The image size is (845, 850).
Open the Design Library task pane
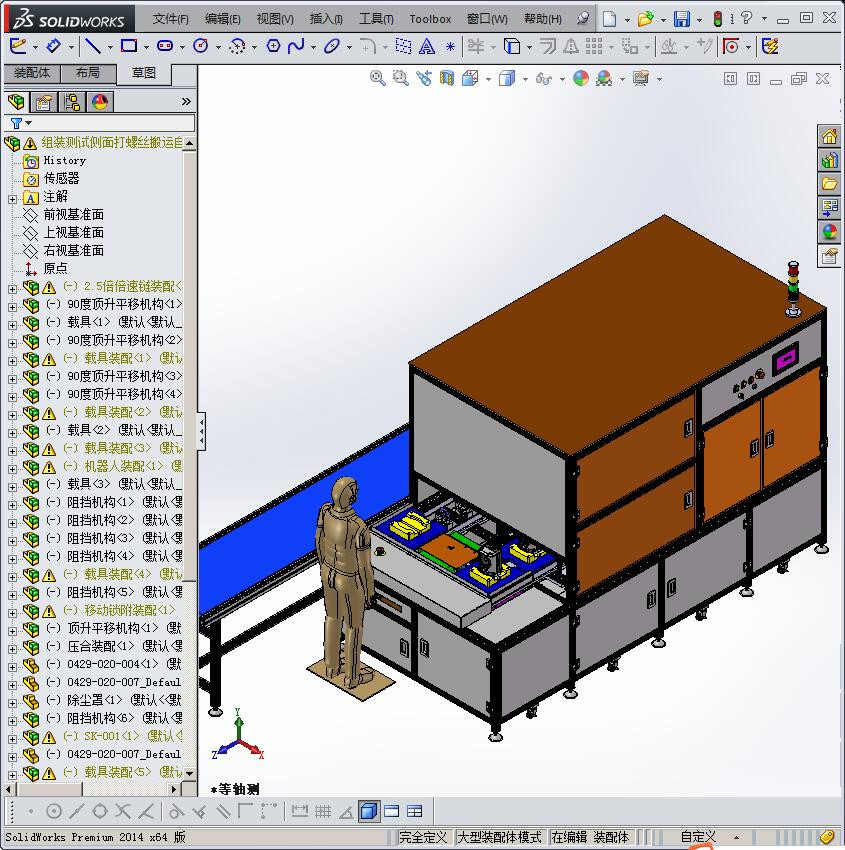click(829, 160)
